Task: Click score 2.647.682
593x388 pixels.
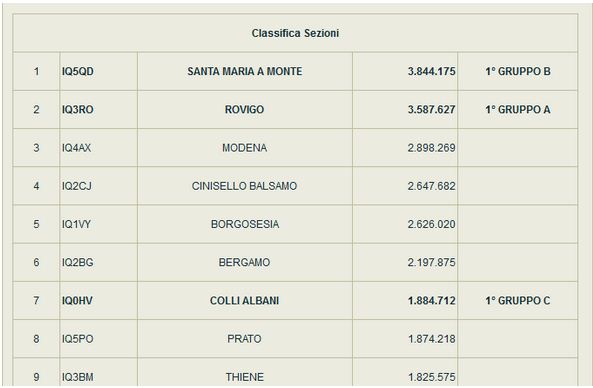Action: pos(431,186)
